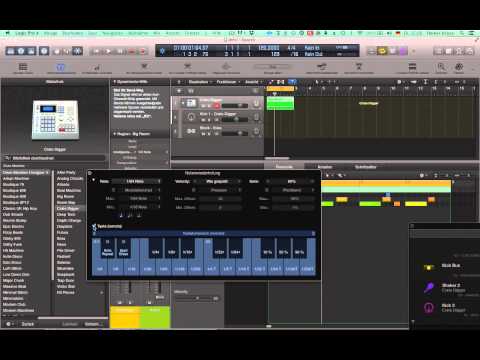The image size is (480, 360).
Task: Click the Zoom magnifier toolbar icon
Action: (441, 67)
